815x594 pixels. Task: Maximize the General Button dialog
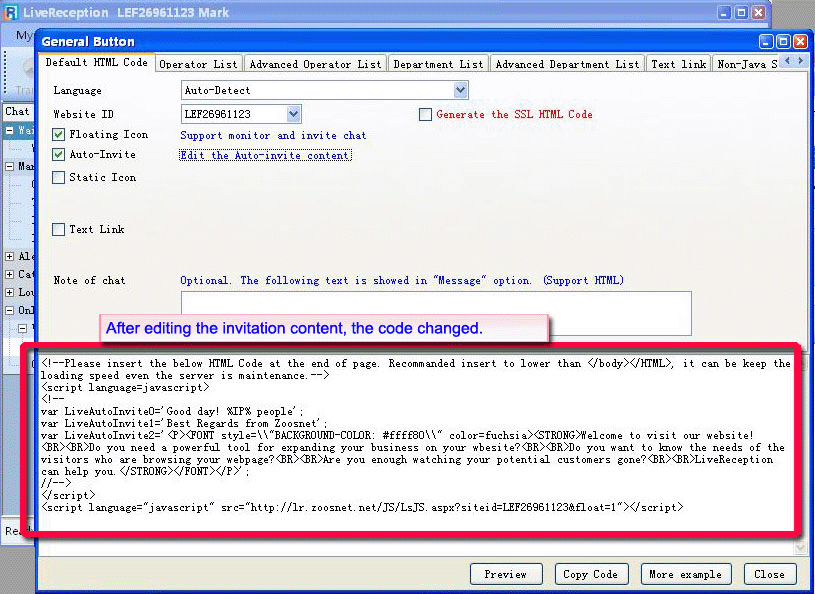(783, 42)
